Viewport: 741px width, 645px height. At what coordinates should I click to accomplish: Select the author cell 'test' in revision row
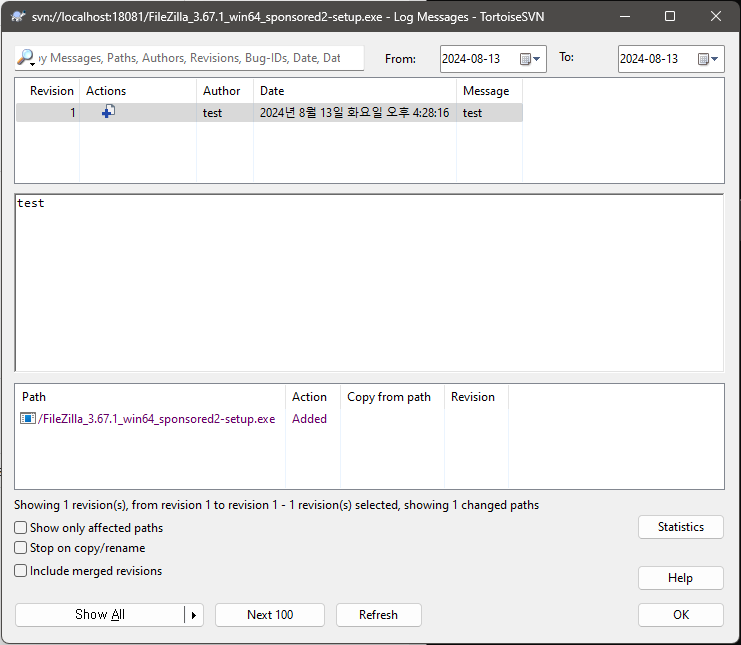pos(225,113)
